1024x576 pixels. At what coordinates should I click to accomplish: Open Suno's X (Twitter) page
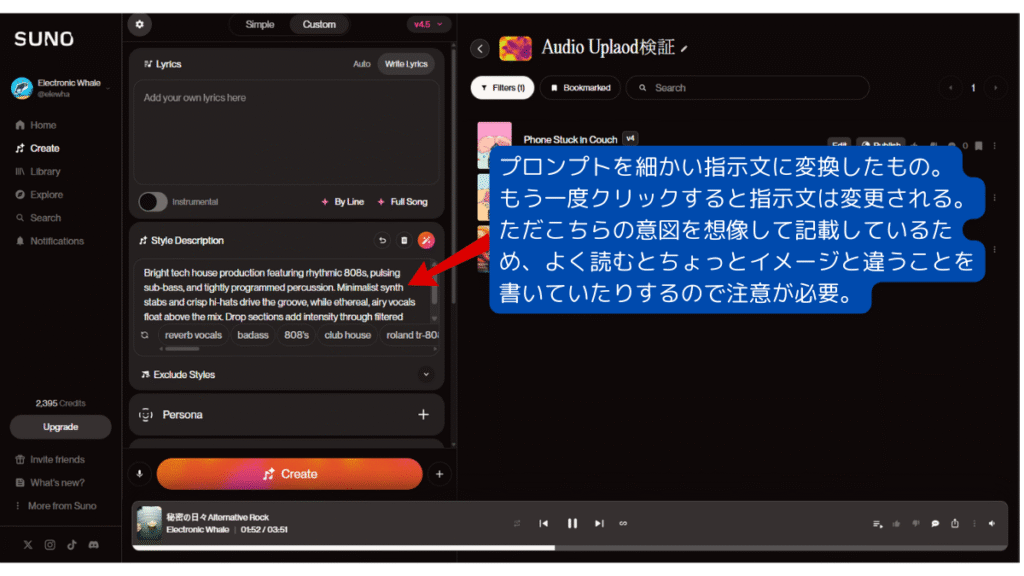tap(27, 545)
